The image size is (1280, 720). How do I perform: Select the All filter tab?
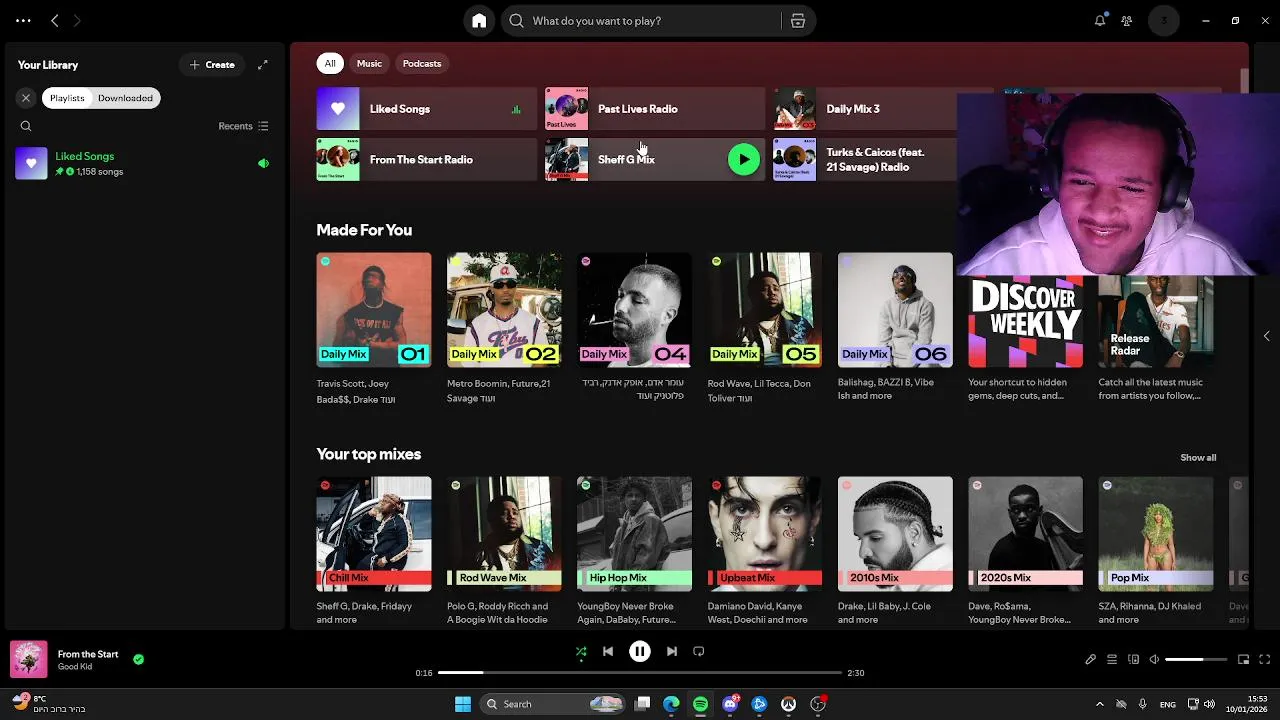[x=330, y=63]
